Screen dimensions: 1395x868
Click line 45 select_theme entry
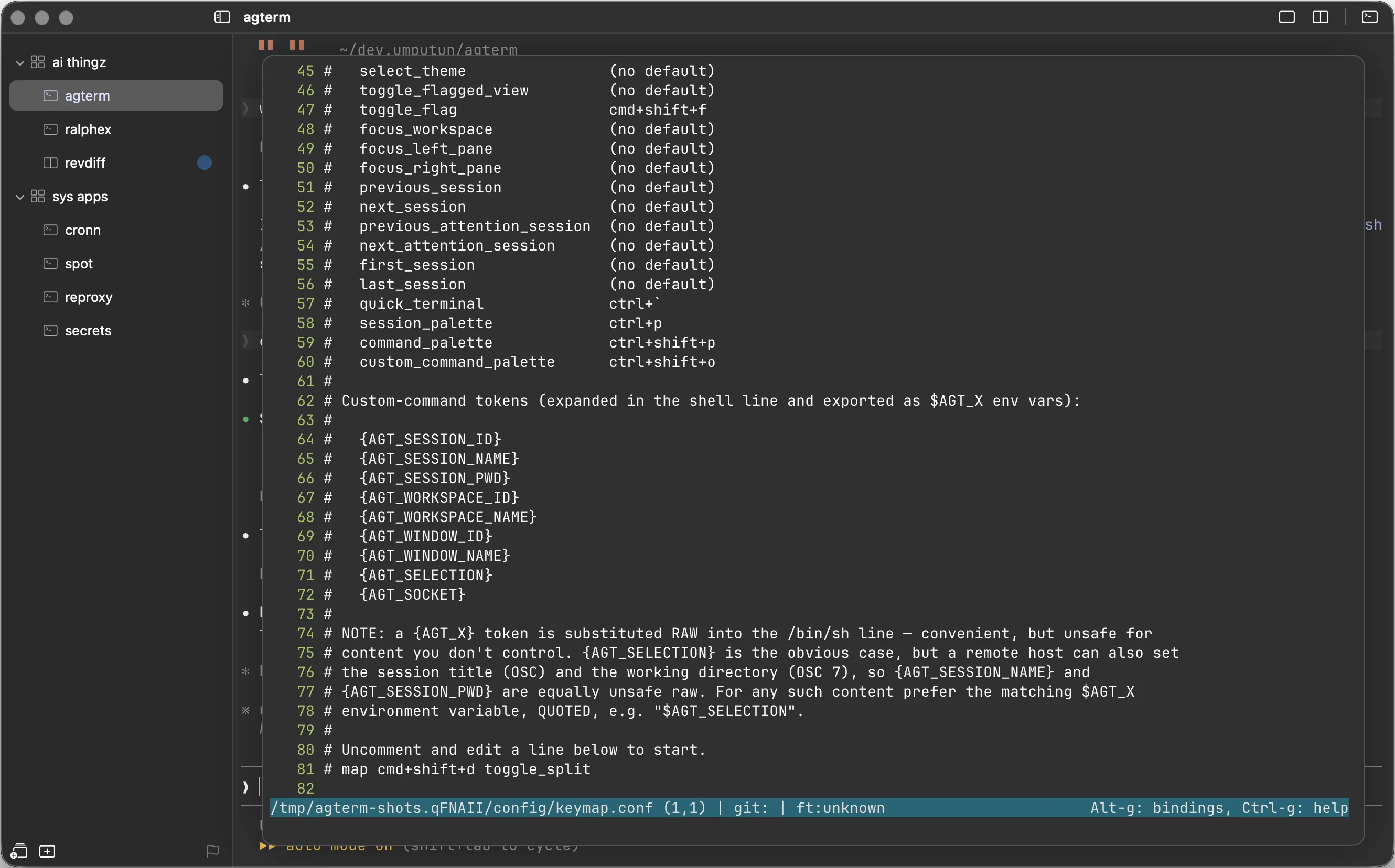click(x=412, y=71)
